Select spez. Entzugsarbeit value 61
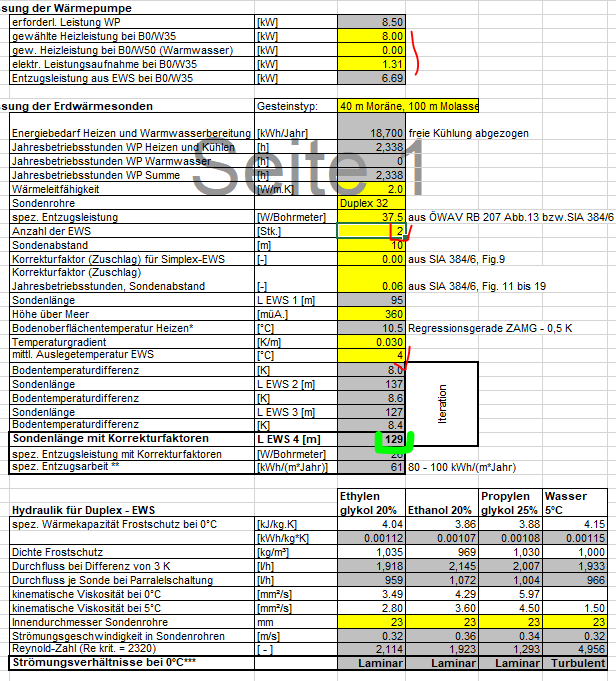Viewport: 616px width, 681px height. pos(371,467)
